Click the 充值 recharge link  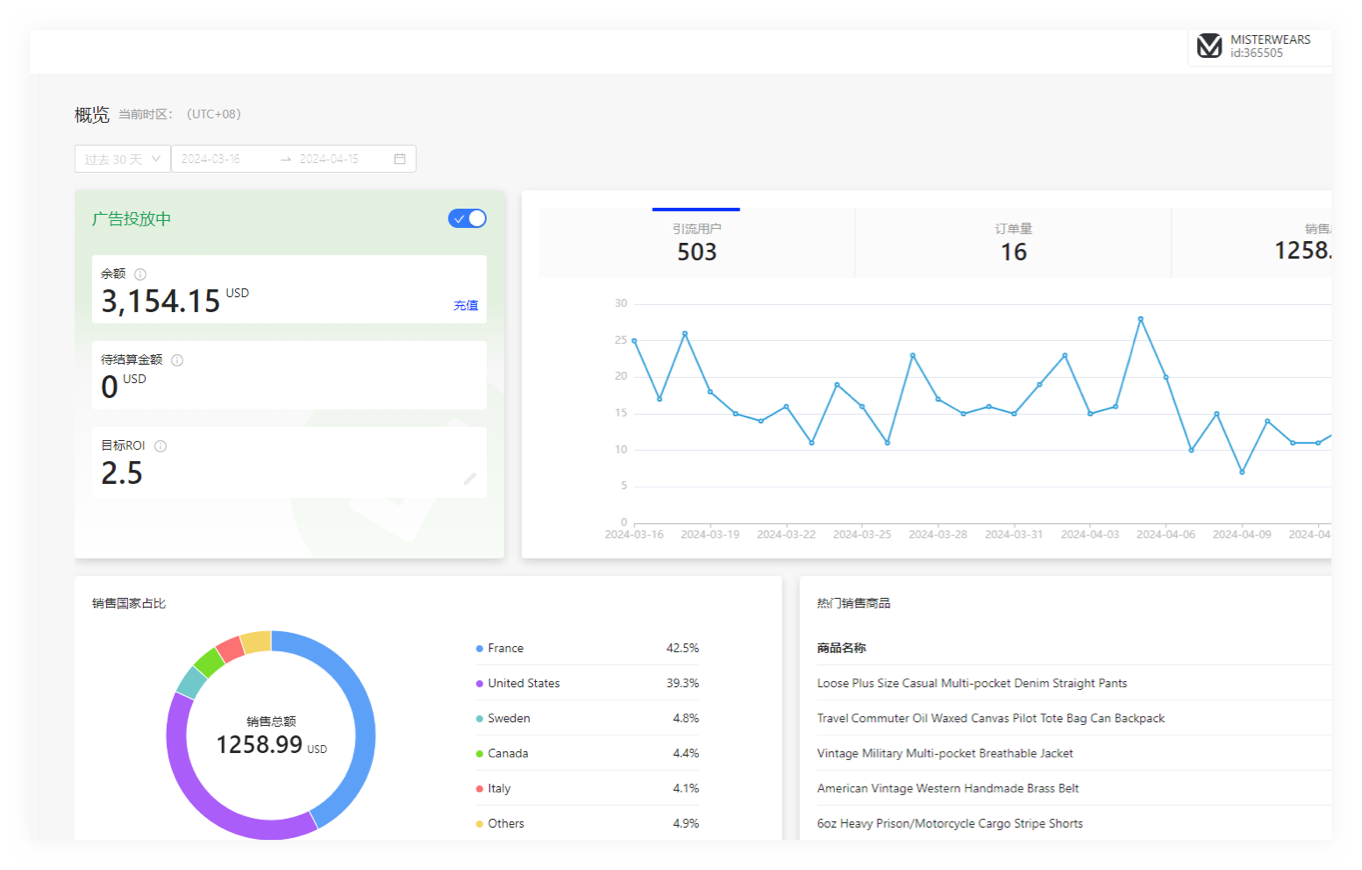click(465, 305)
